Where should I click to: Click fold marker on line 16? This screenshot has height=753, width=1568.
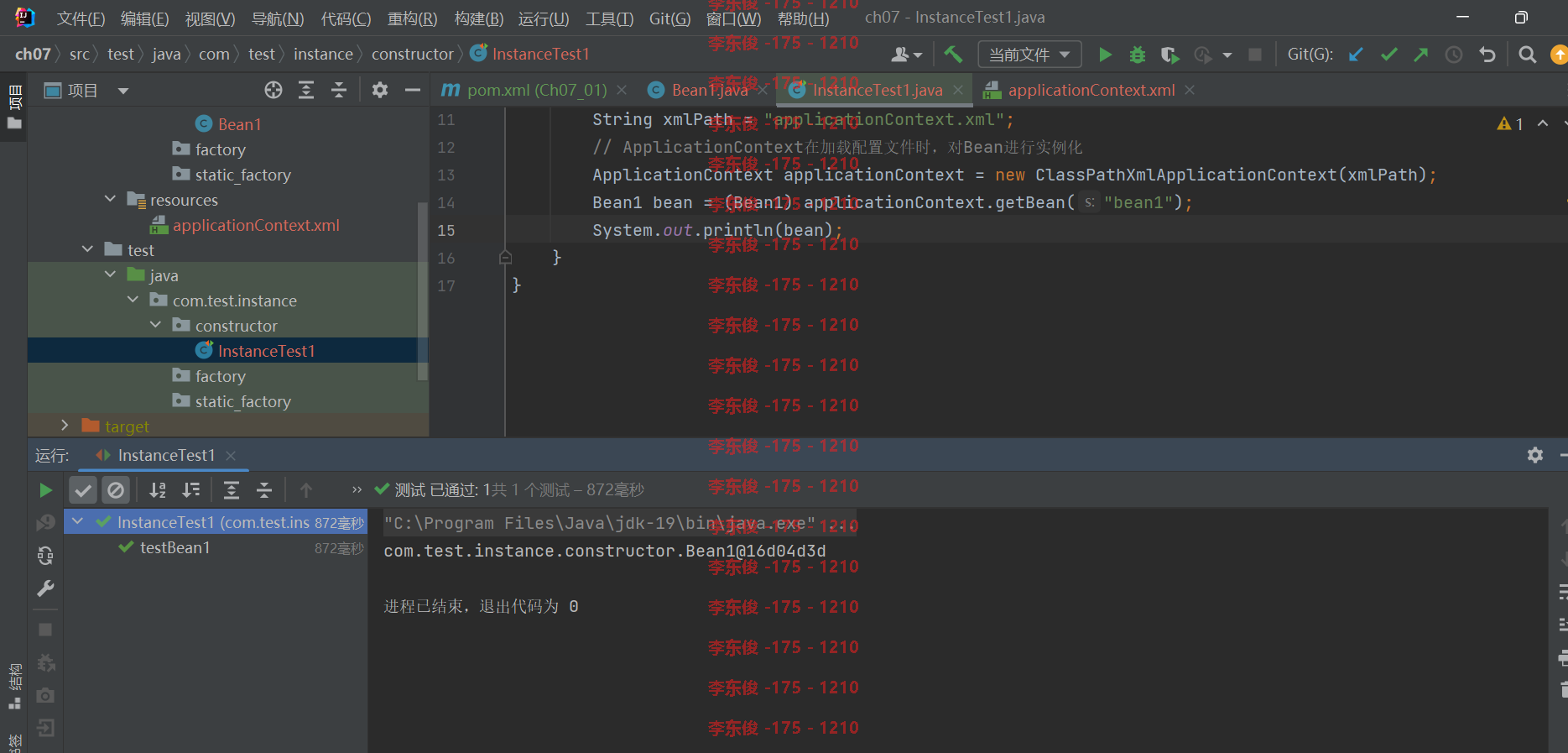[505, 257]
